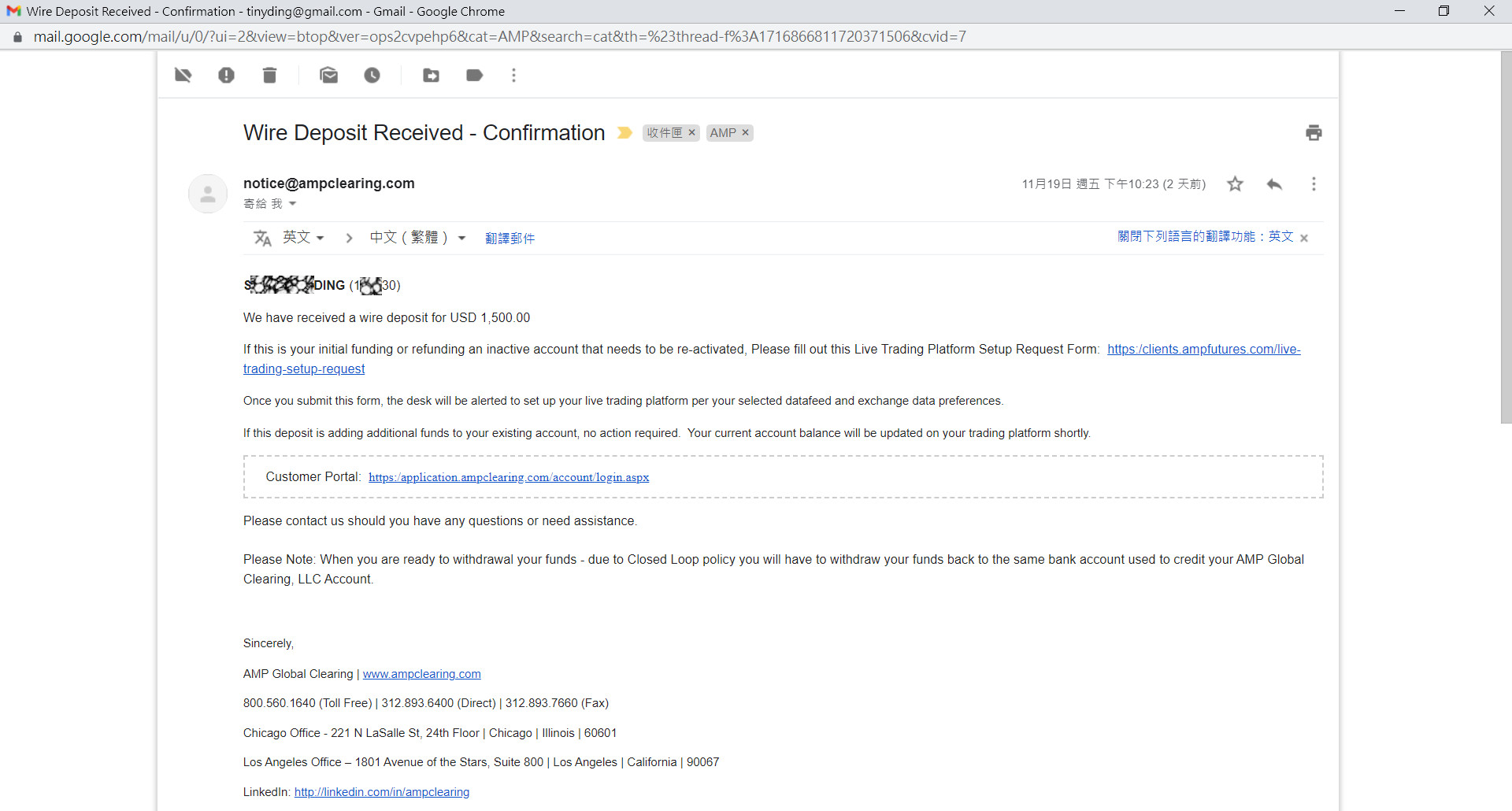Expand recipient details arrow next to 寄給 我
1512x811 pixels.
(292, 203)
